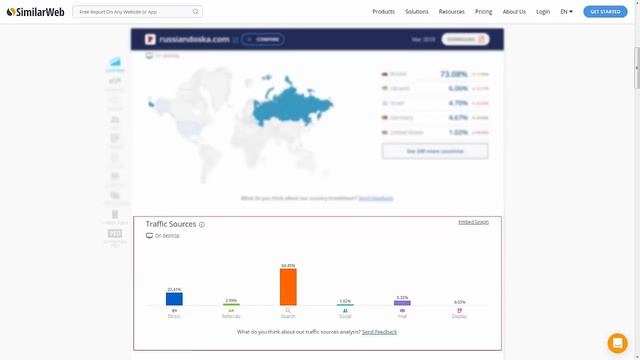Click the page vertical scrollbar thumb
Viewport: 640px width, 360px height.
coord(637,67)
